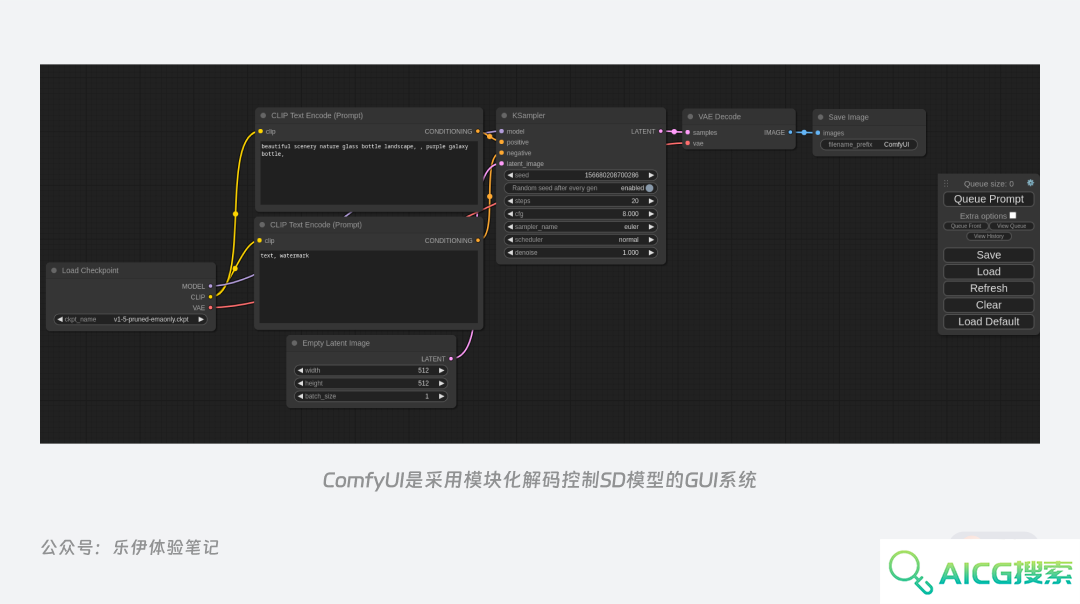Image resolution: width=1080 pixels, height=604 pixels.
Task: Click the Queue Prompt button
Action: (x=988, y=199)
